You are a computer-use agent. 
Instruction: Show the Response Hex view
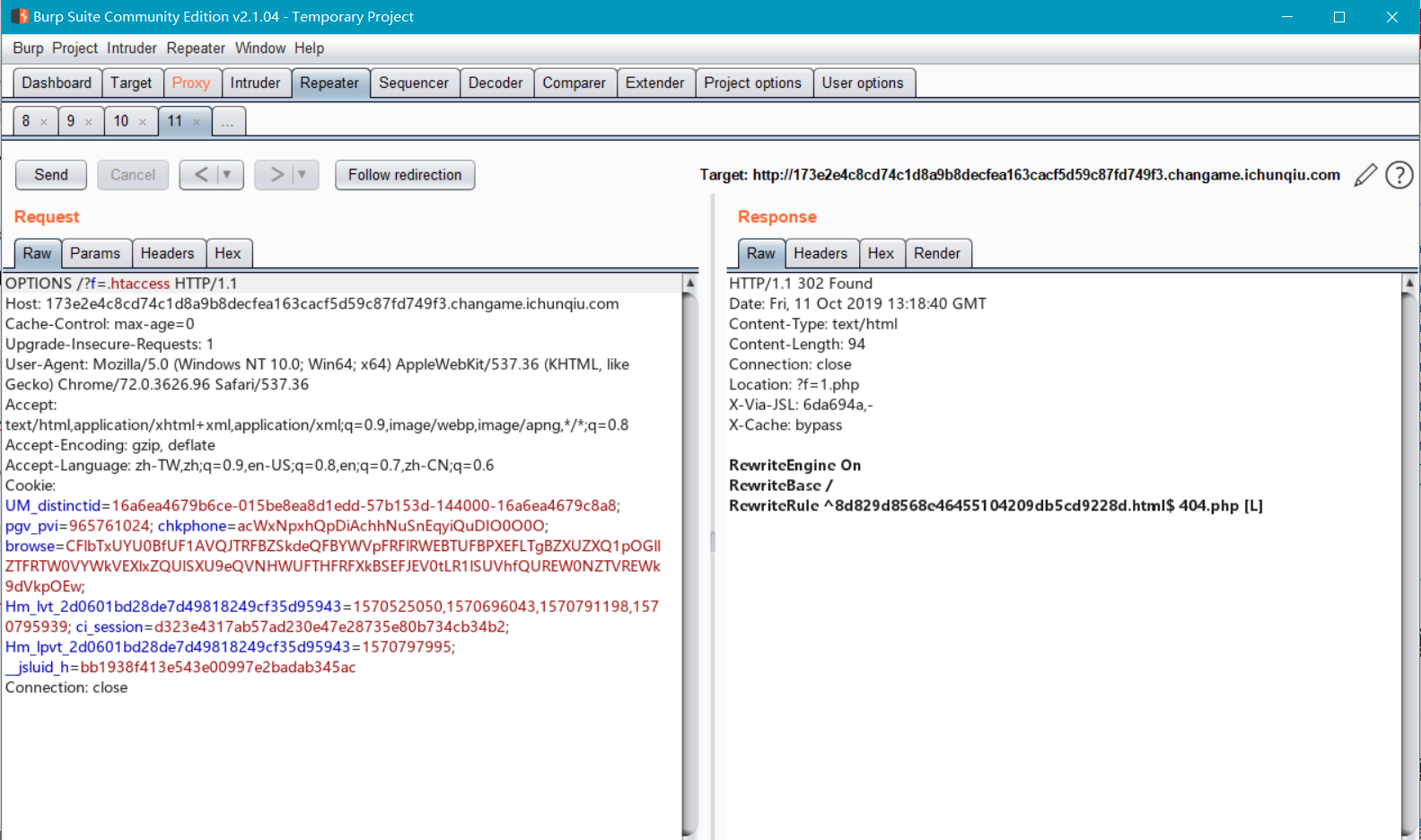coord(882,253)
